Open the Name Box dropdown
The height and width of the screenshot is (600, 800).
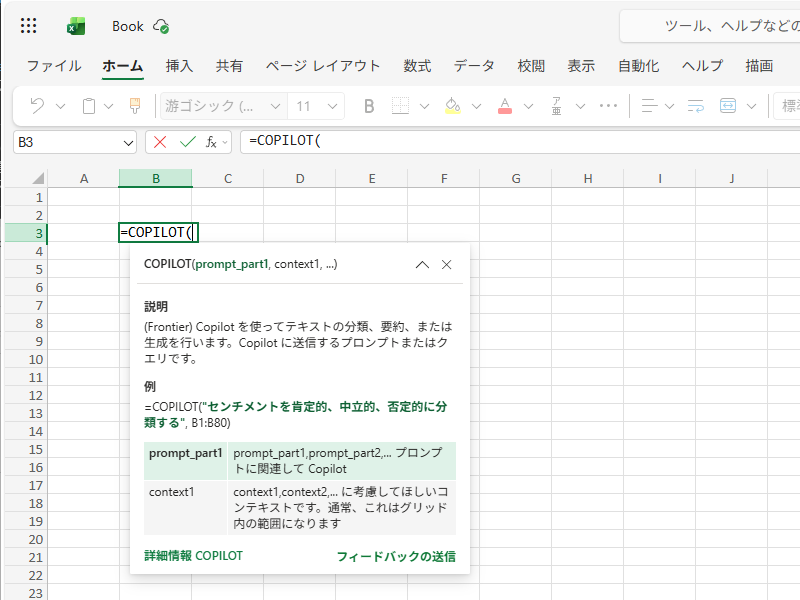(x=128, y=142)
